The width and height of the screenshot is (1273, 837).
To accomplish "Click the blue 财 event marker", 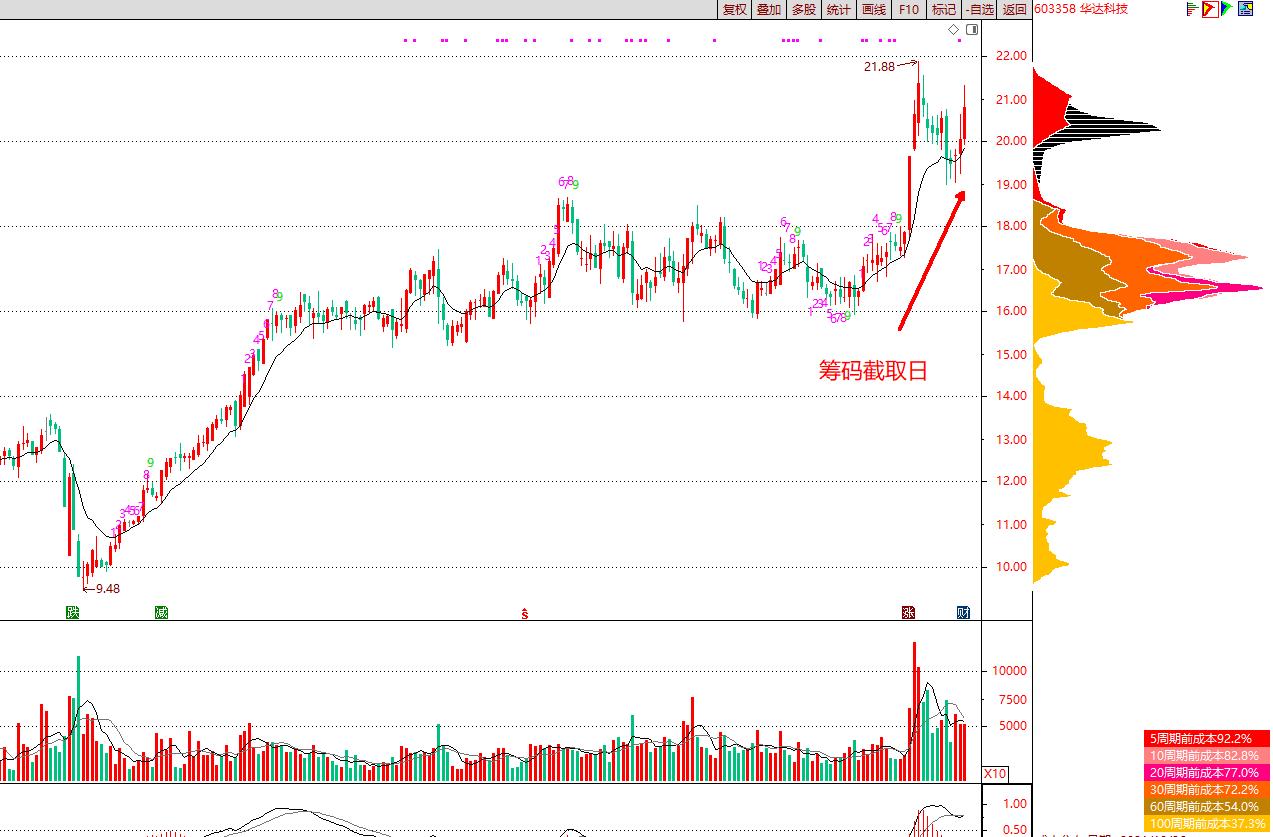I will tap(963, 612).
